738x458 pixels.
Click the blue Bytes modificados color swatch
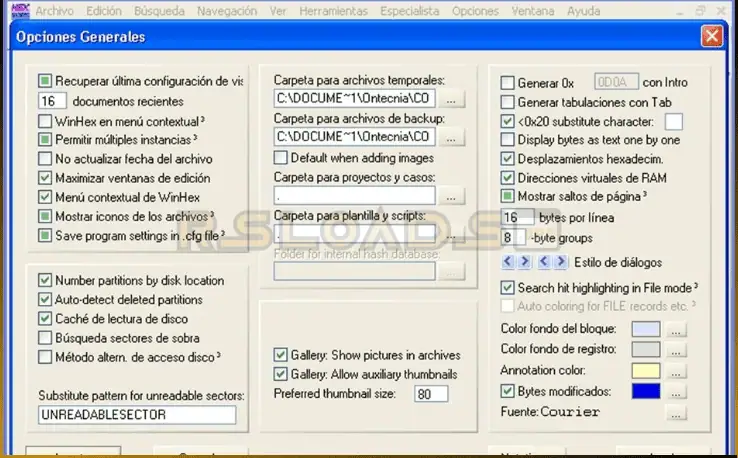(x=646, y=391)
